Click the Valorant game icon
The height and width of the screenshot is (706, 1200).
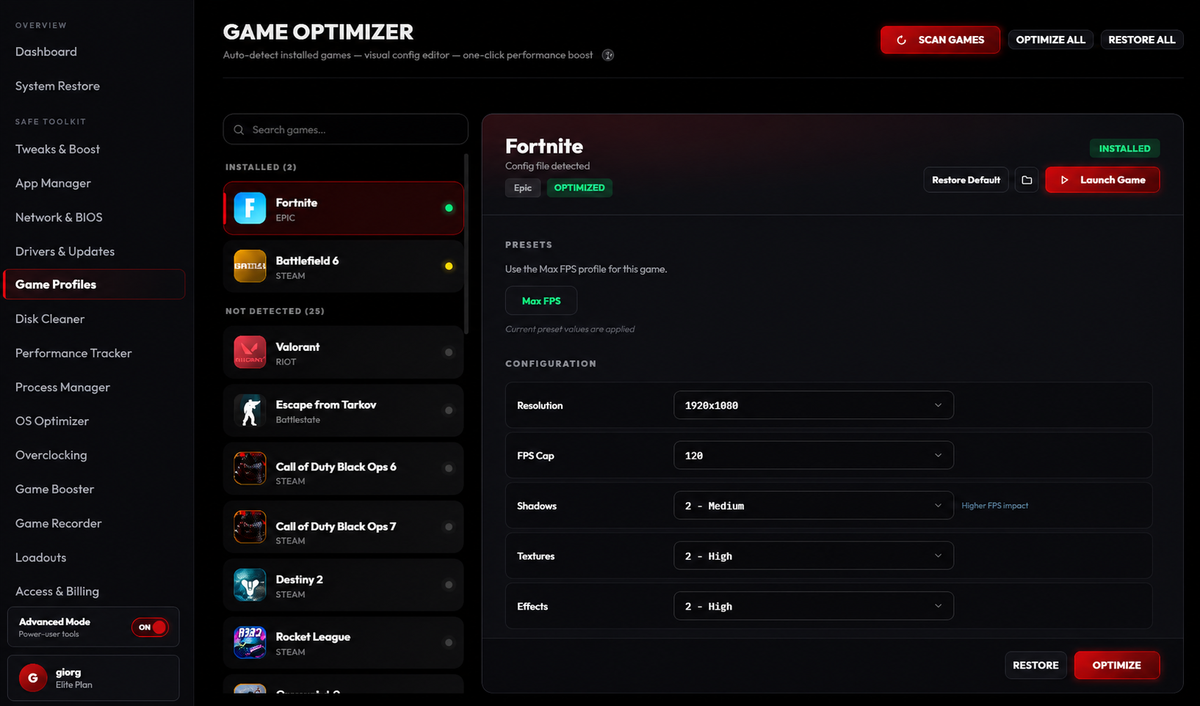[x=250, y=352]
